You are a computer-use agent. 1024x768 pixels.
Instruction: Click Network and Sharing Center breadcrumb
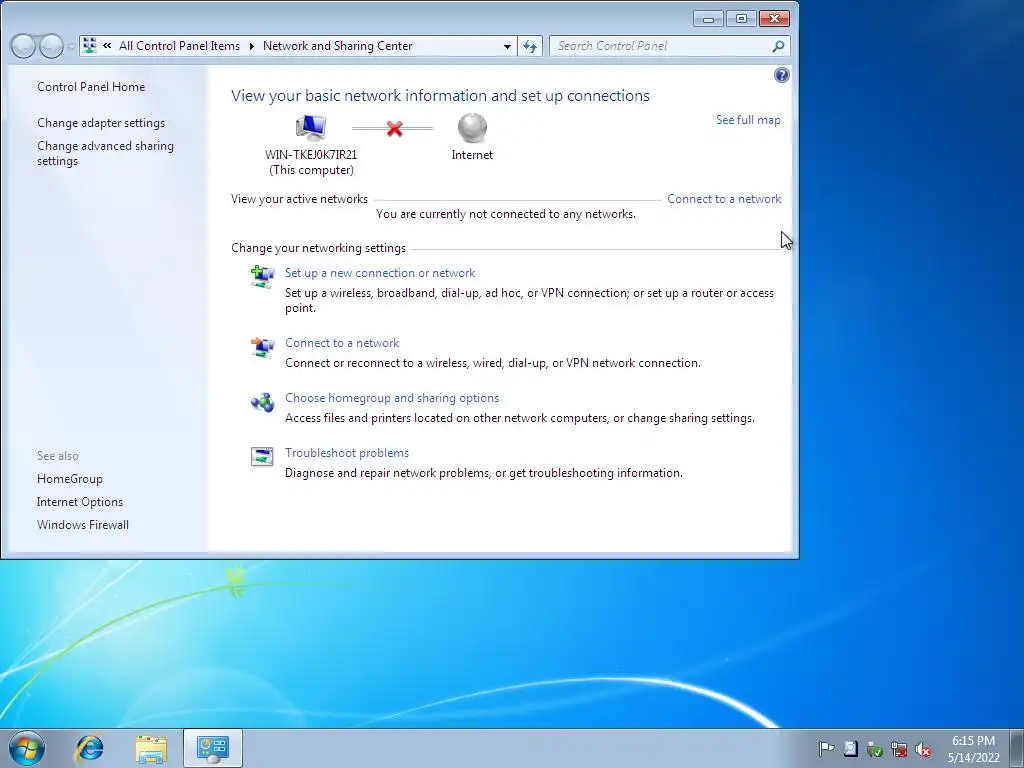[x=338, y=46]
